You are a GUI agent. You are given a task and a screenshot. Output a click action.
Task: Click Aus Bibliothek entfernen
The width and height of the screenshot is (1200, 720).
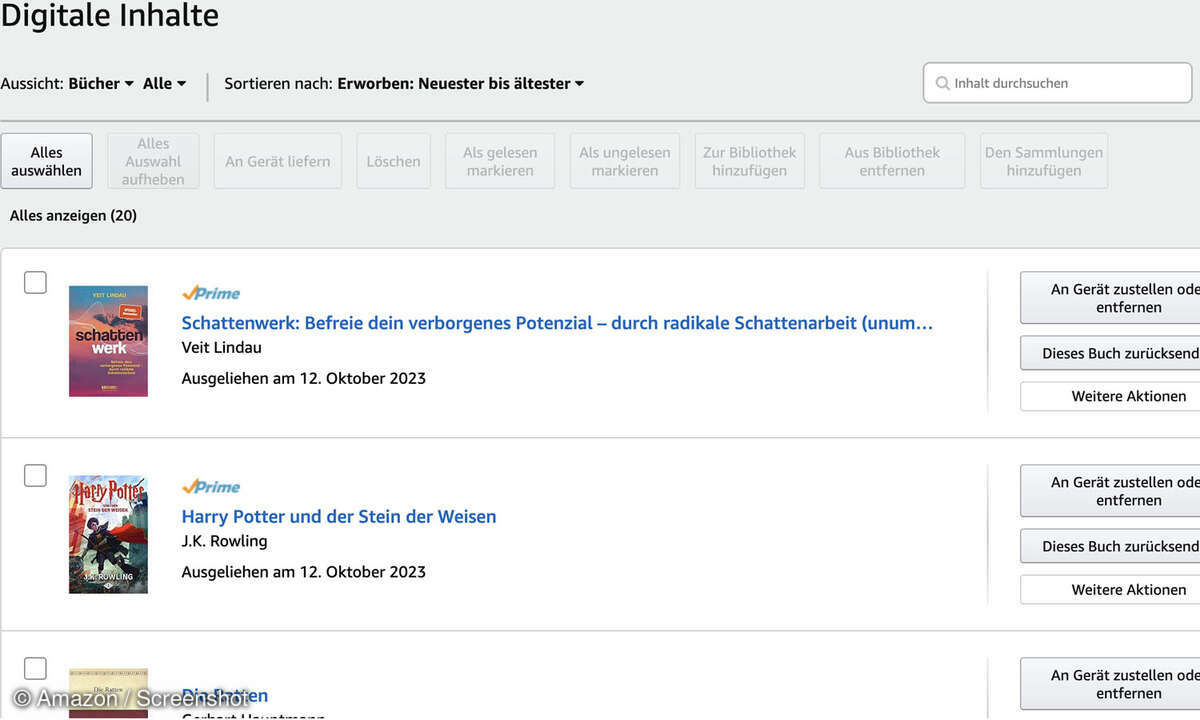(892, 161)
